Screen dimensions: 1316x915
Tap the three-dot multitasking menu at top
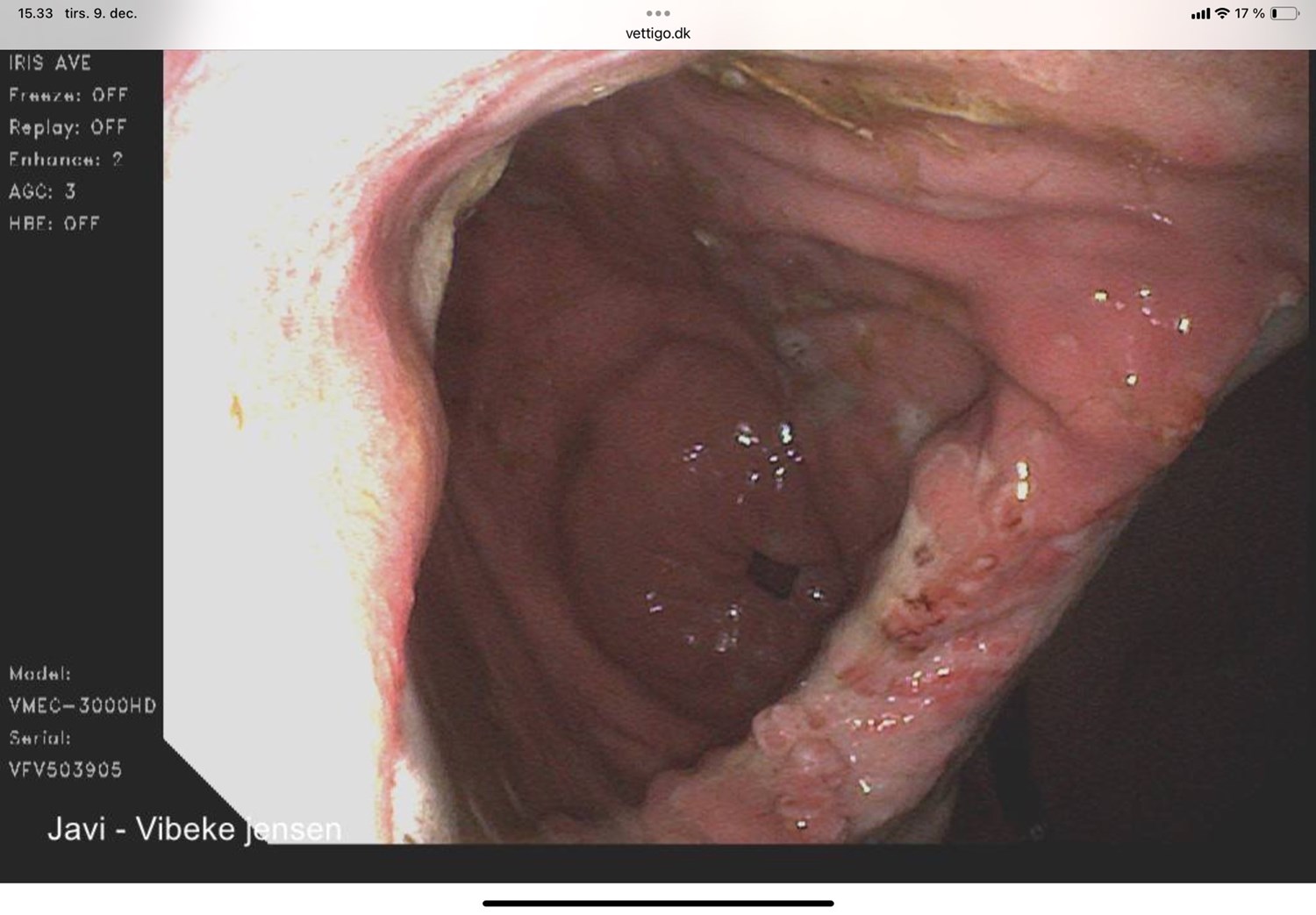[x=657, y=13]
